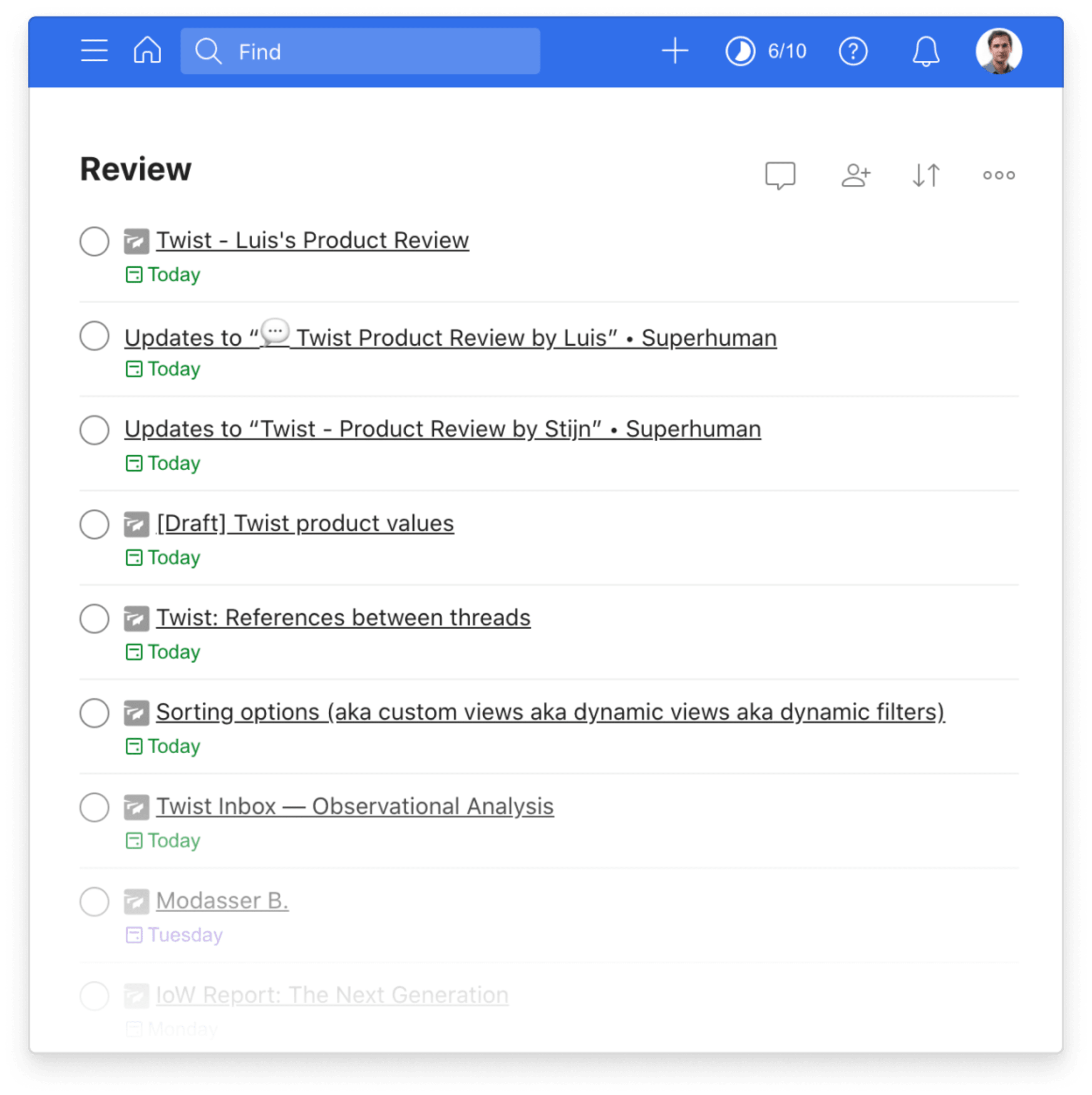Click the green Today icon under Luis's Product Review
1092x1095 pixels.
[134, 274]
